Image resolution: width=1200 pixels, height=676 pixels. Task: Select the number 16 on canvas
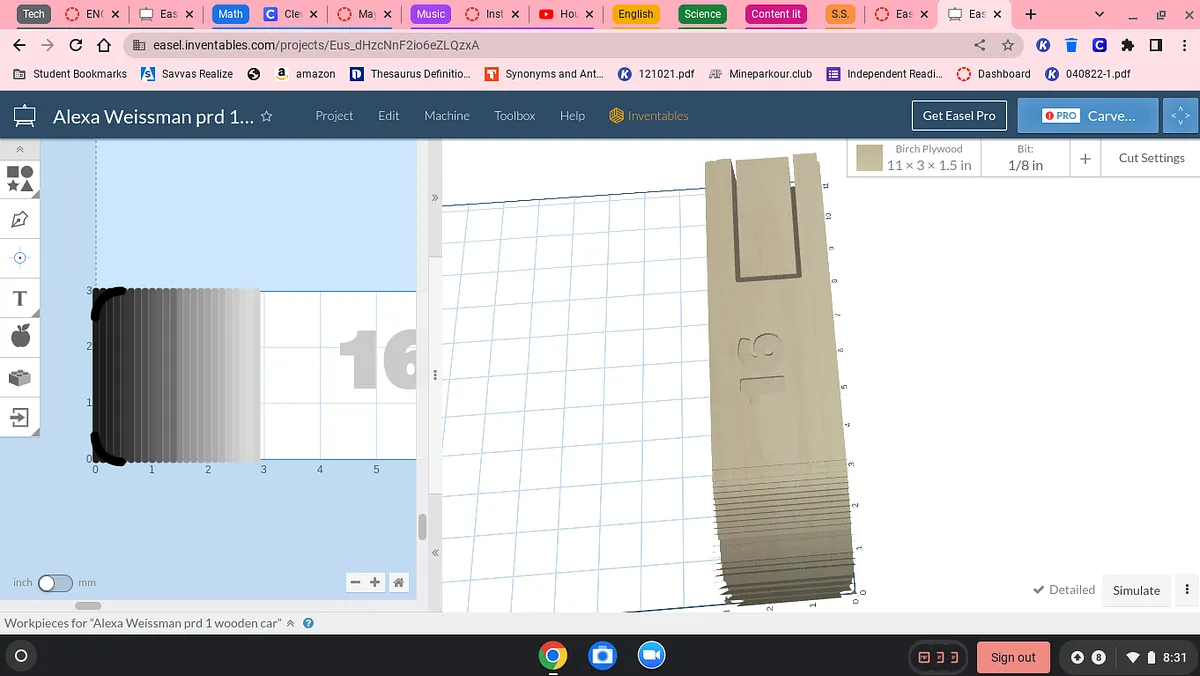coord(377,360)
